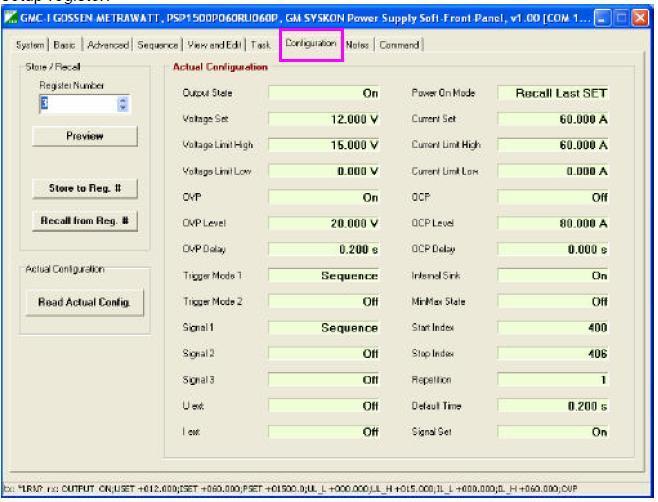Click inside the Register Number field
The image size is (658, 502).
click(75, 102)
